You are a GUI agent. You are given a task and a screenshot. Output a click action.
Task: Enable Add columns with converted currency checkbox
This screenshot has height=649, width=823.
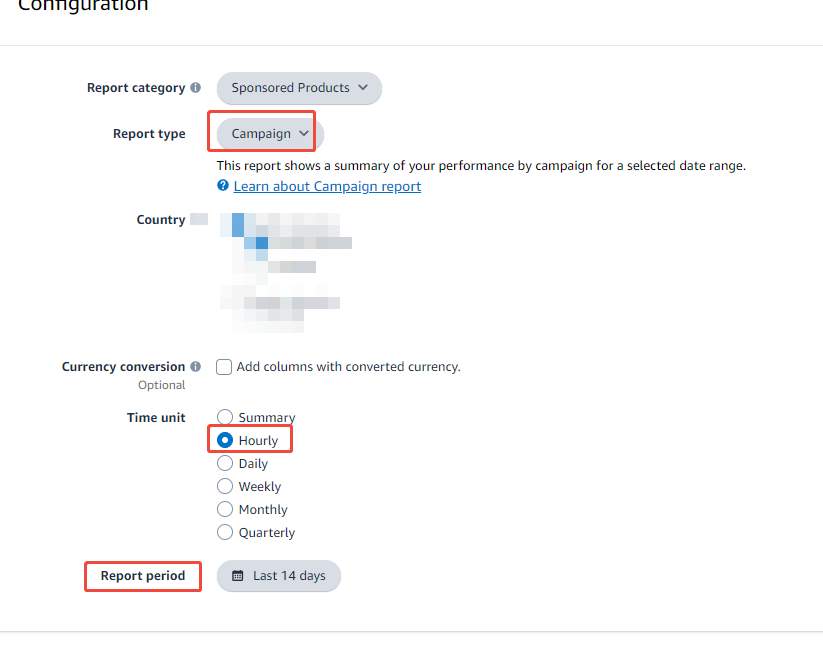(225, 367)
